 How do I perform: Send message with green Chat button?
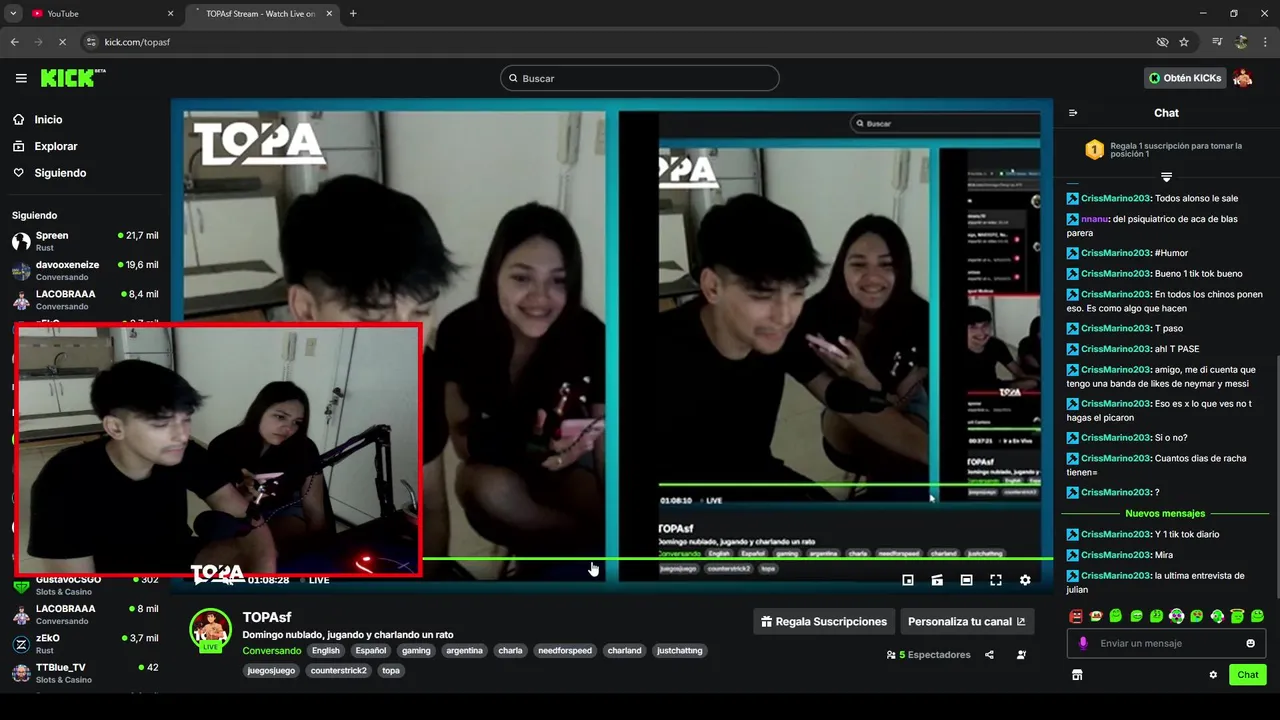1247,675
